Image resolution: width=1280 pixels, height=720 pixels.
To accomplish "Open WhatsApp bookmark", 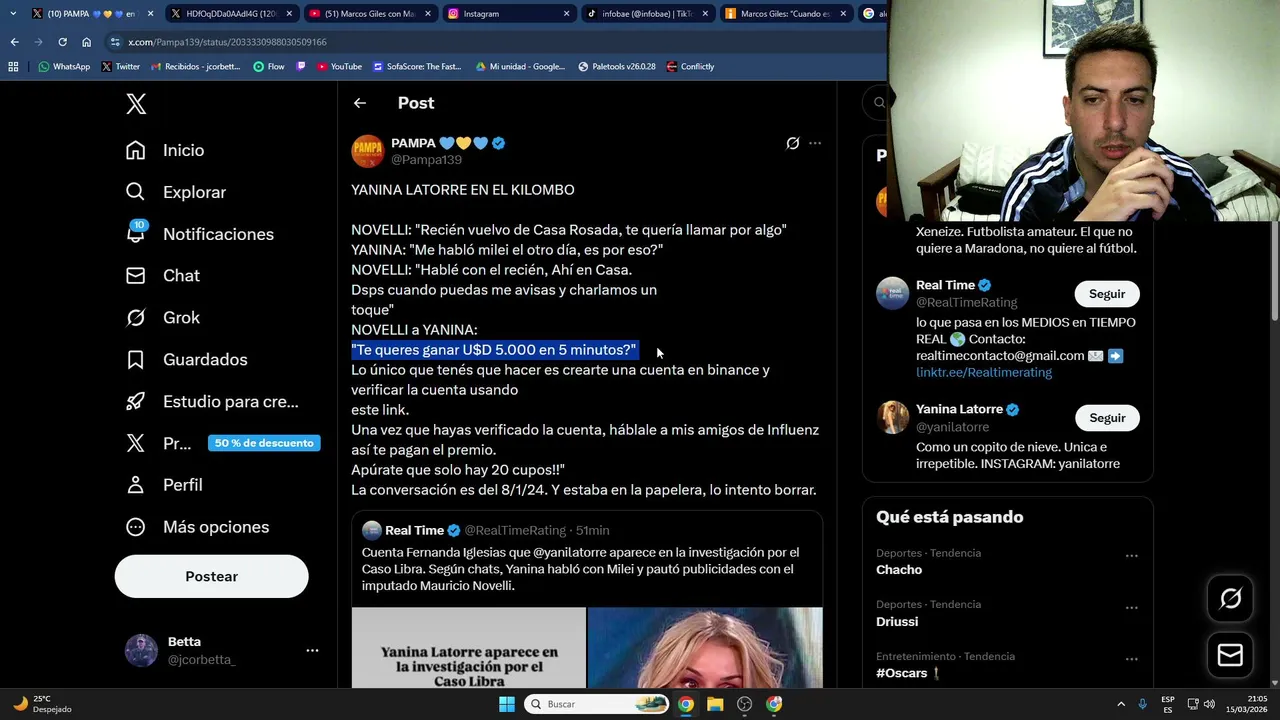I will 64,67.
